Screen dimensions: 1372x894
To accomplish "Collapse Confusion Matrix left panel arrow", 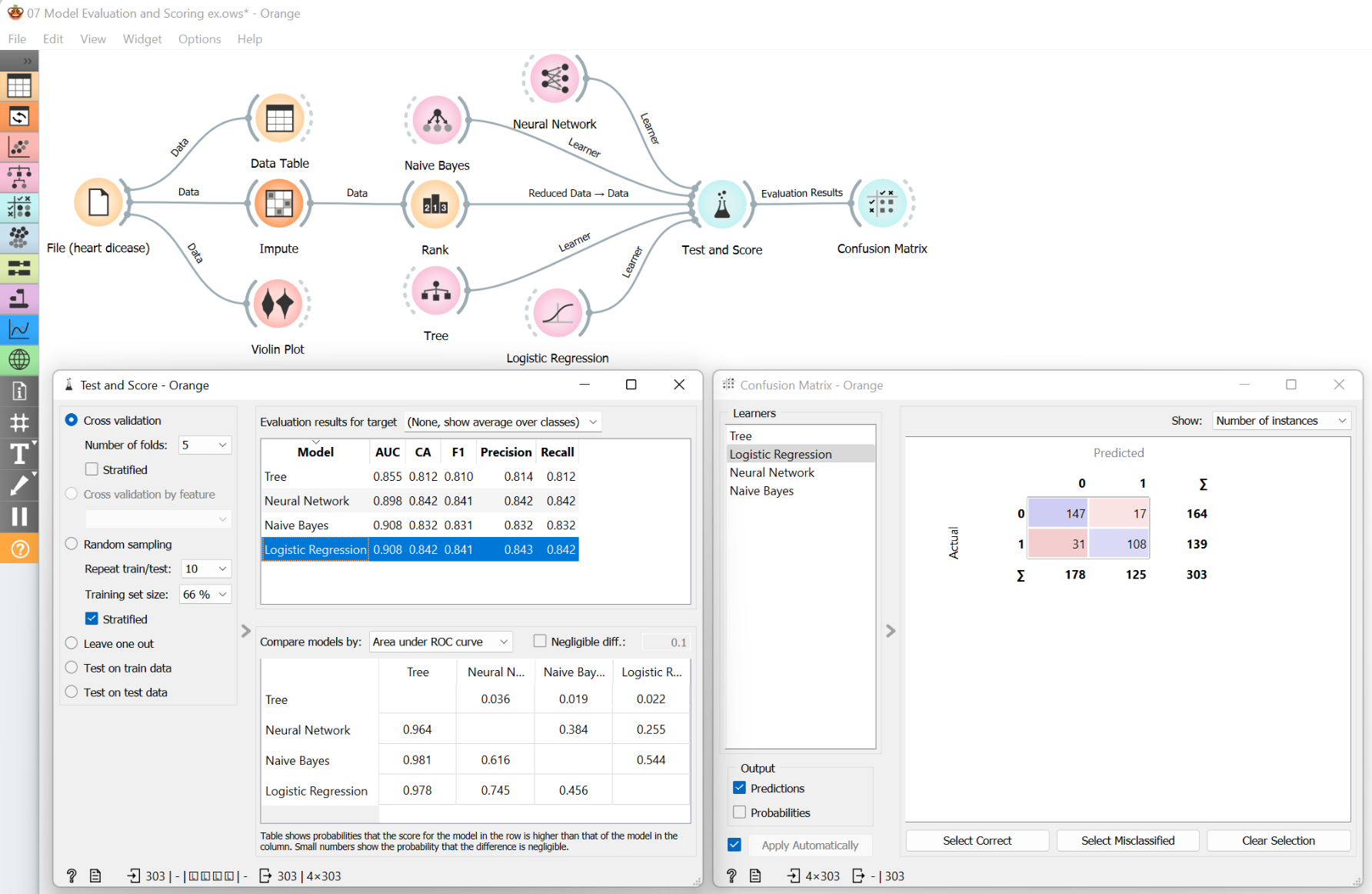I will click(x=891, y=631).
